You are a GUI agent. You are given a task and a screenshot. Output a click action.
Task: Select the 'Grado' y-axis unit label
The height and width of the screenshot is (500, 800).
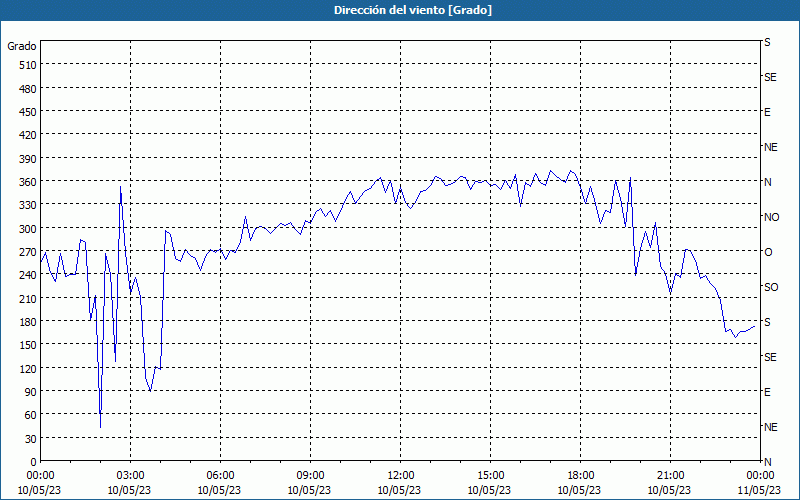[22, 46]
